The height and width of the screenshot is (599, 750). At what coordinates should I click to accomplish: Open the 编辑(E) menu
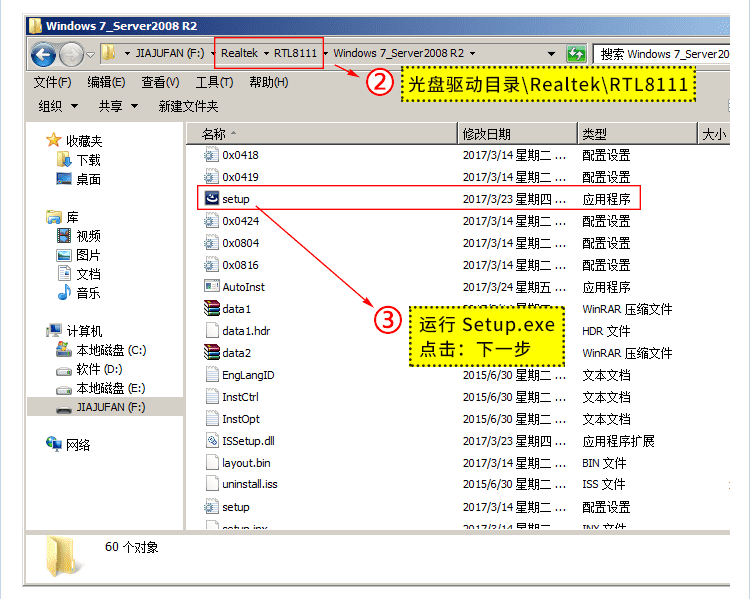tap(106, 82)
